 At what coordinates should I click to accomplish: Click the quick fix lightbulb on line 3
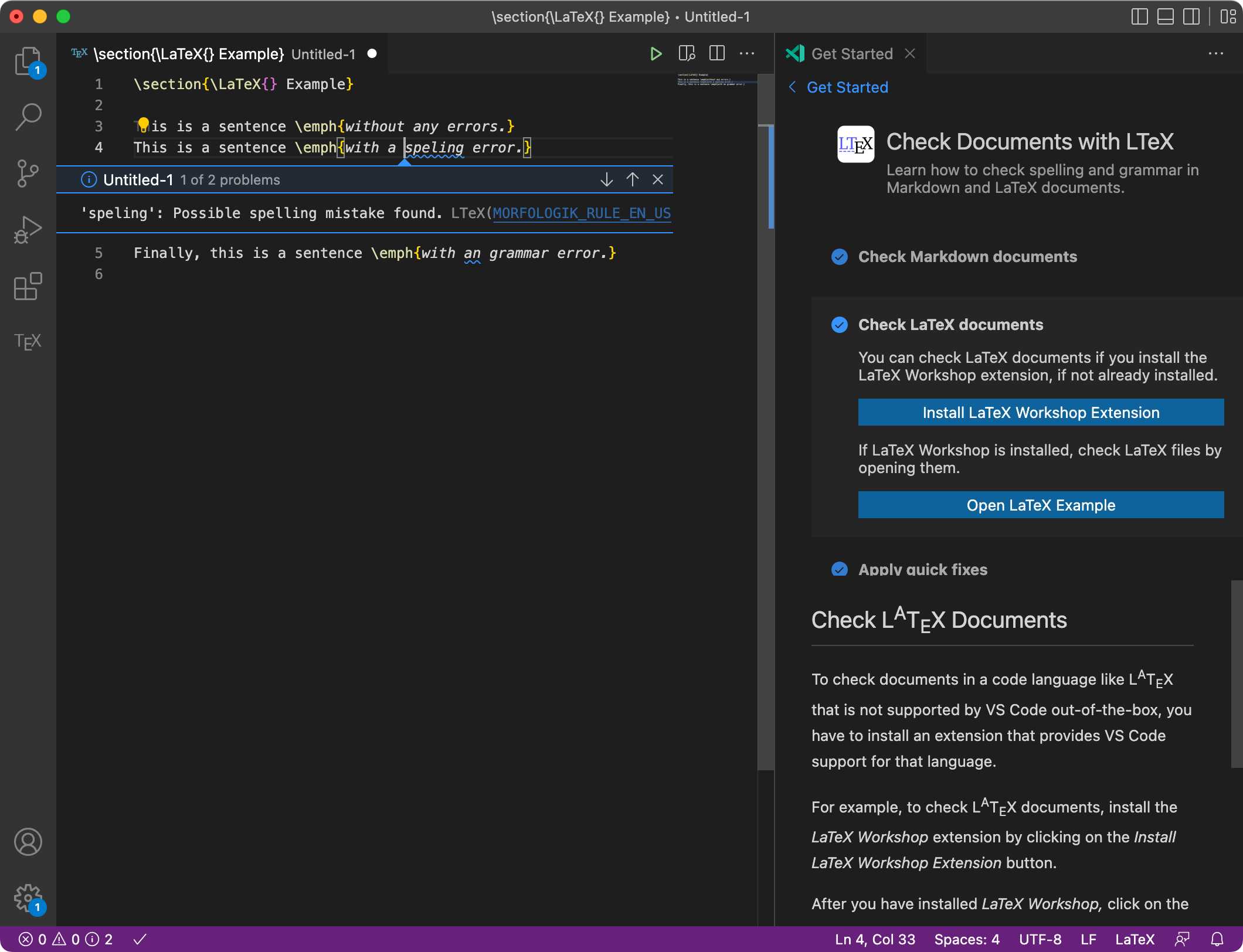[142, 125]
